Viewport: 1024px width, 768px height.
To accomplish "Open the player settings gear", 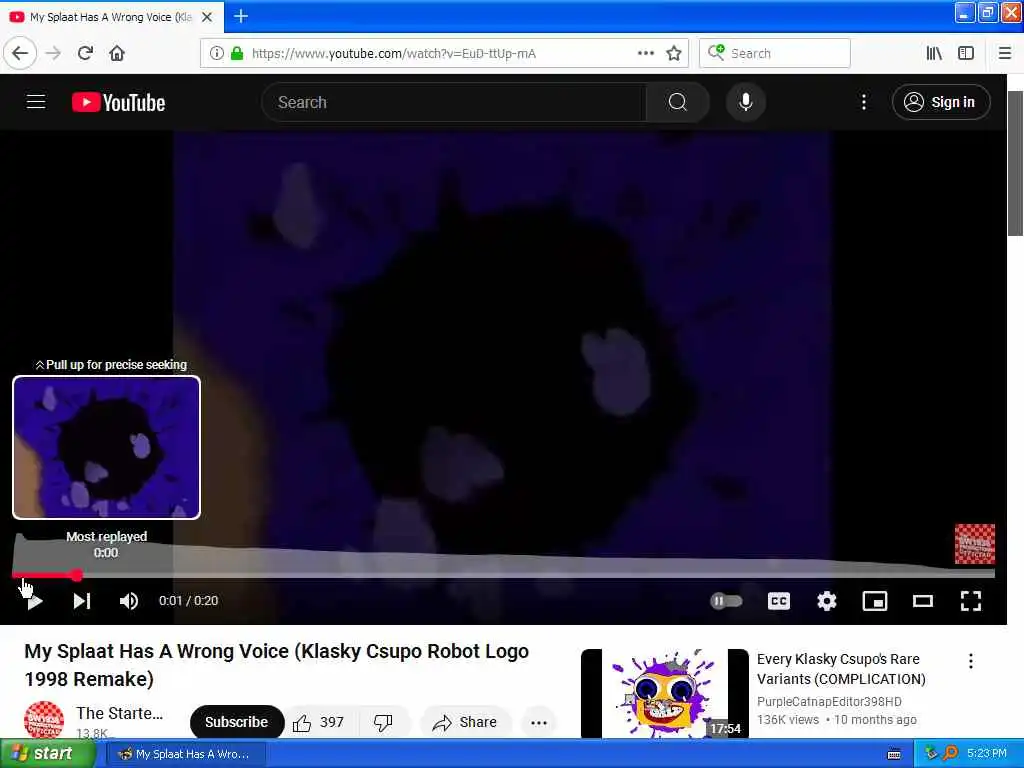I will click(827, 601).
